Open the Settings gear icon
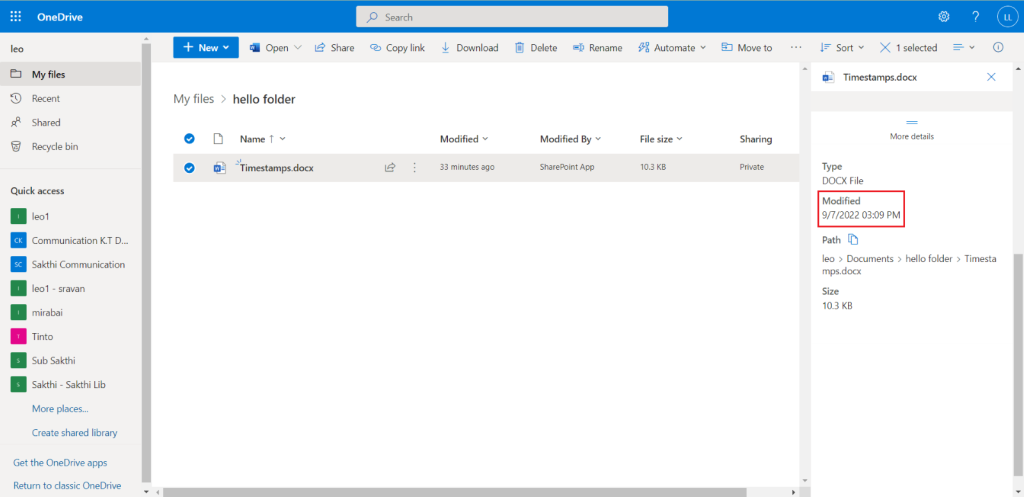Image resolution: width=1024 pixels, height=497 pixels. pos(944,16)
